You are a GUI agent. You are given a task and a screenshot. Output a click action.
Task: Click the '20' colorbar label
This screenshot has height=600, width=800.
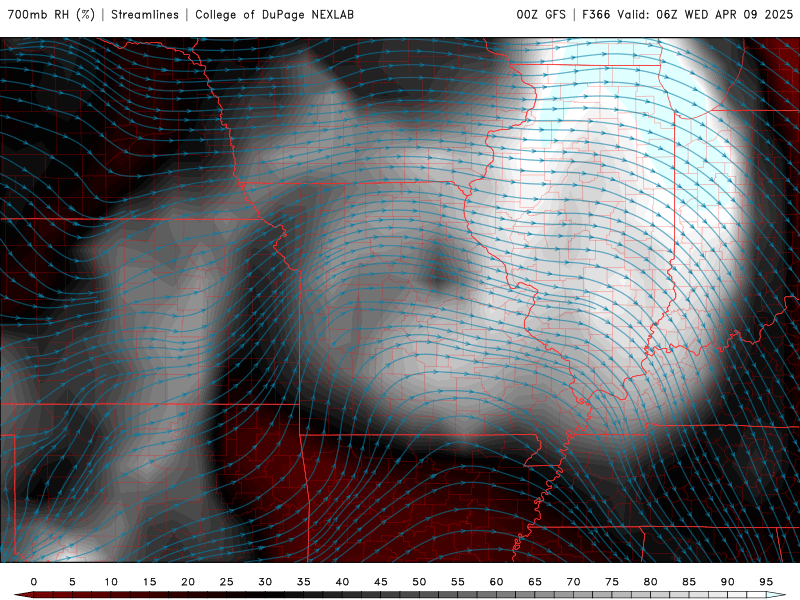(x=188, y=582)
